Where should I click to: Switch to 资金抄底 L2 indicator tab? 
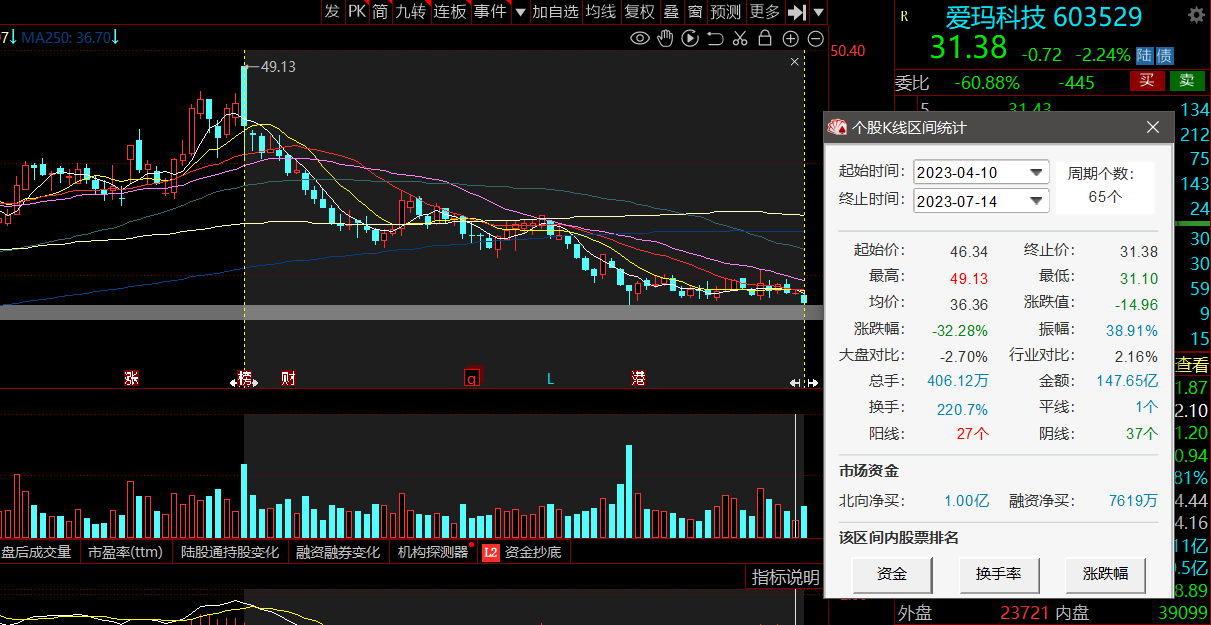pos(522,551)
